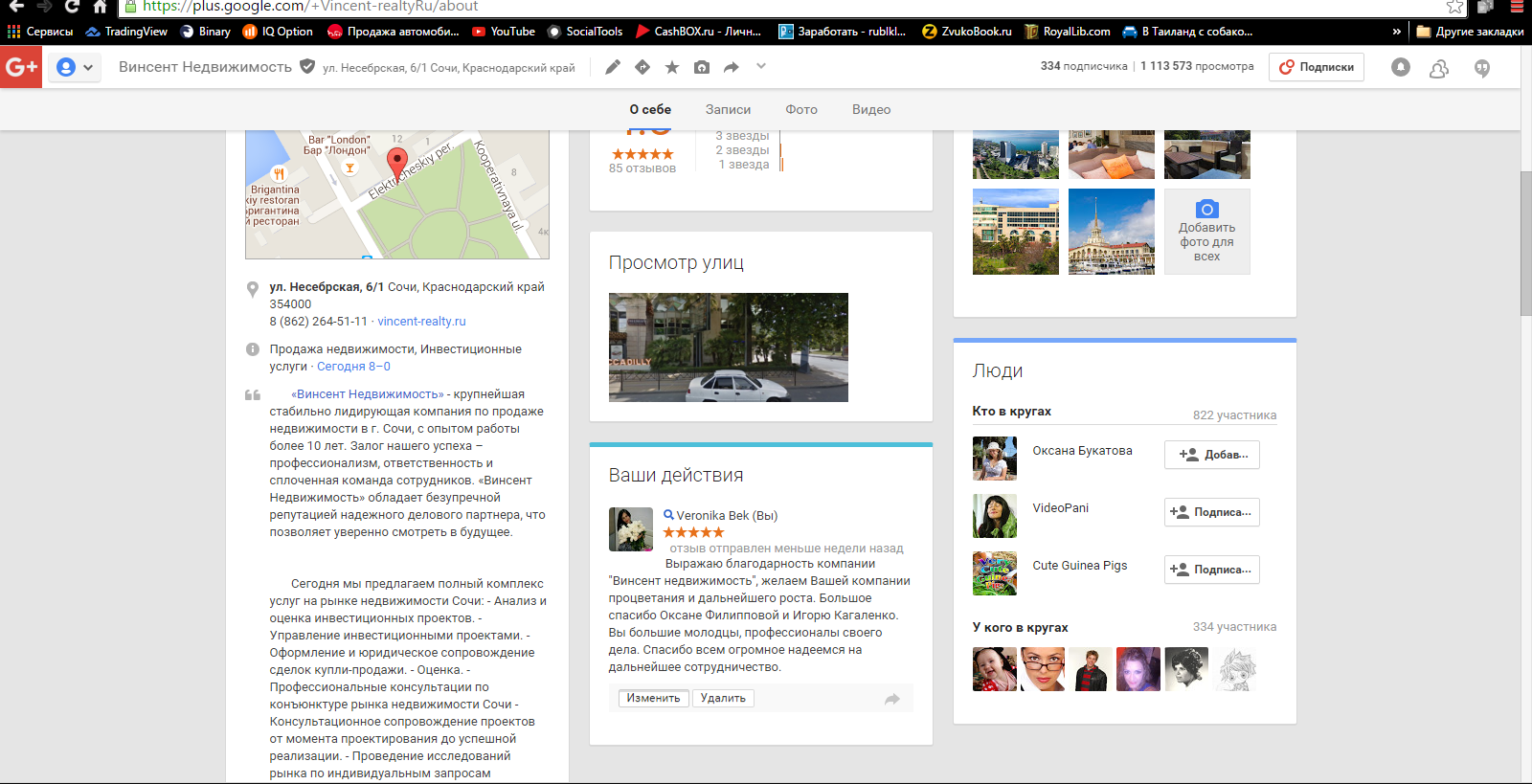1532x784 pixels.
Task: Click the 334 участника count
Action: point(1234,627)
